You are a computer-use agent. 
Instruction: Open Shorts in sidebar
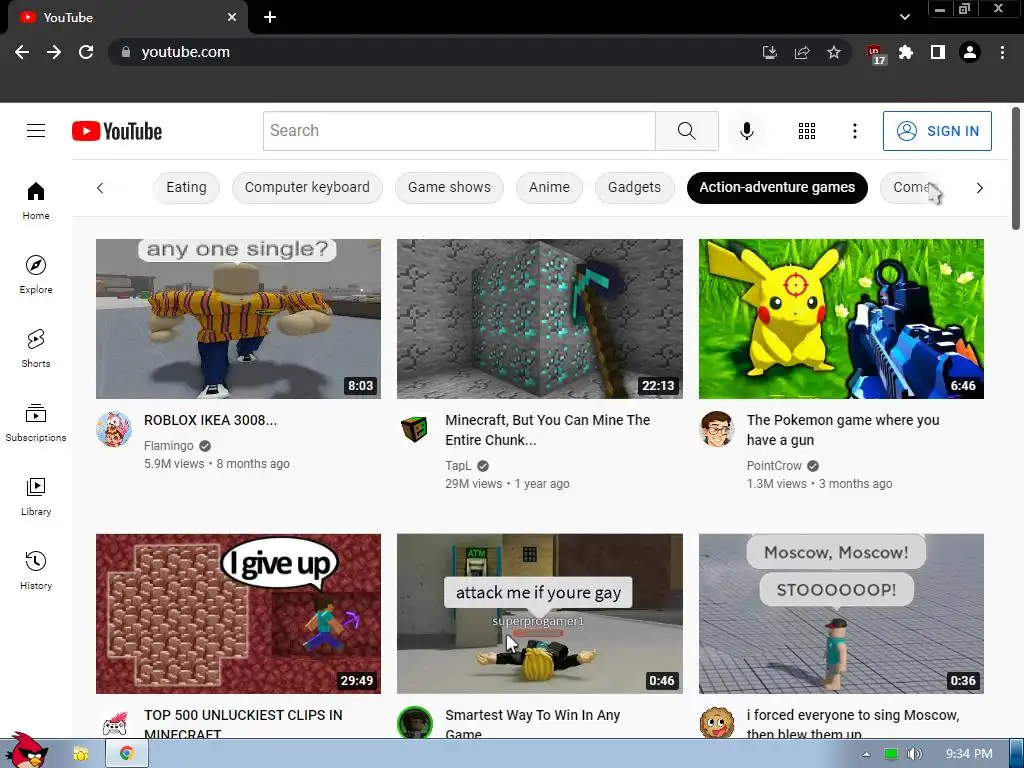[x=36, y=349]
